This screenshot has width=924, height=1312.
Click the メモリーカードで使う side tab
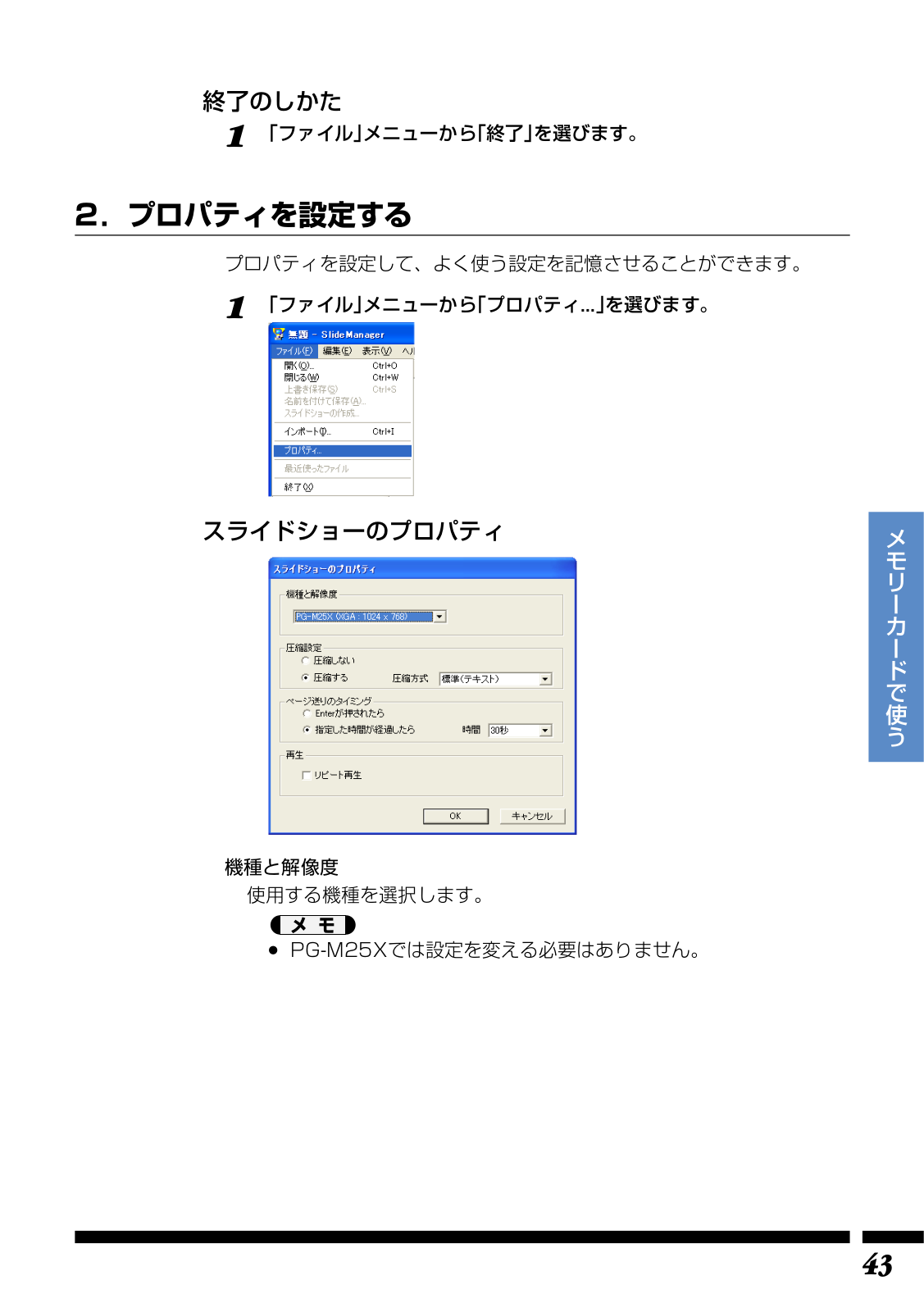[x=896, y=637]
